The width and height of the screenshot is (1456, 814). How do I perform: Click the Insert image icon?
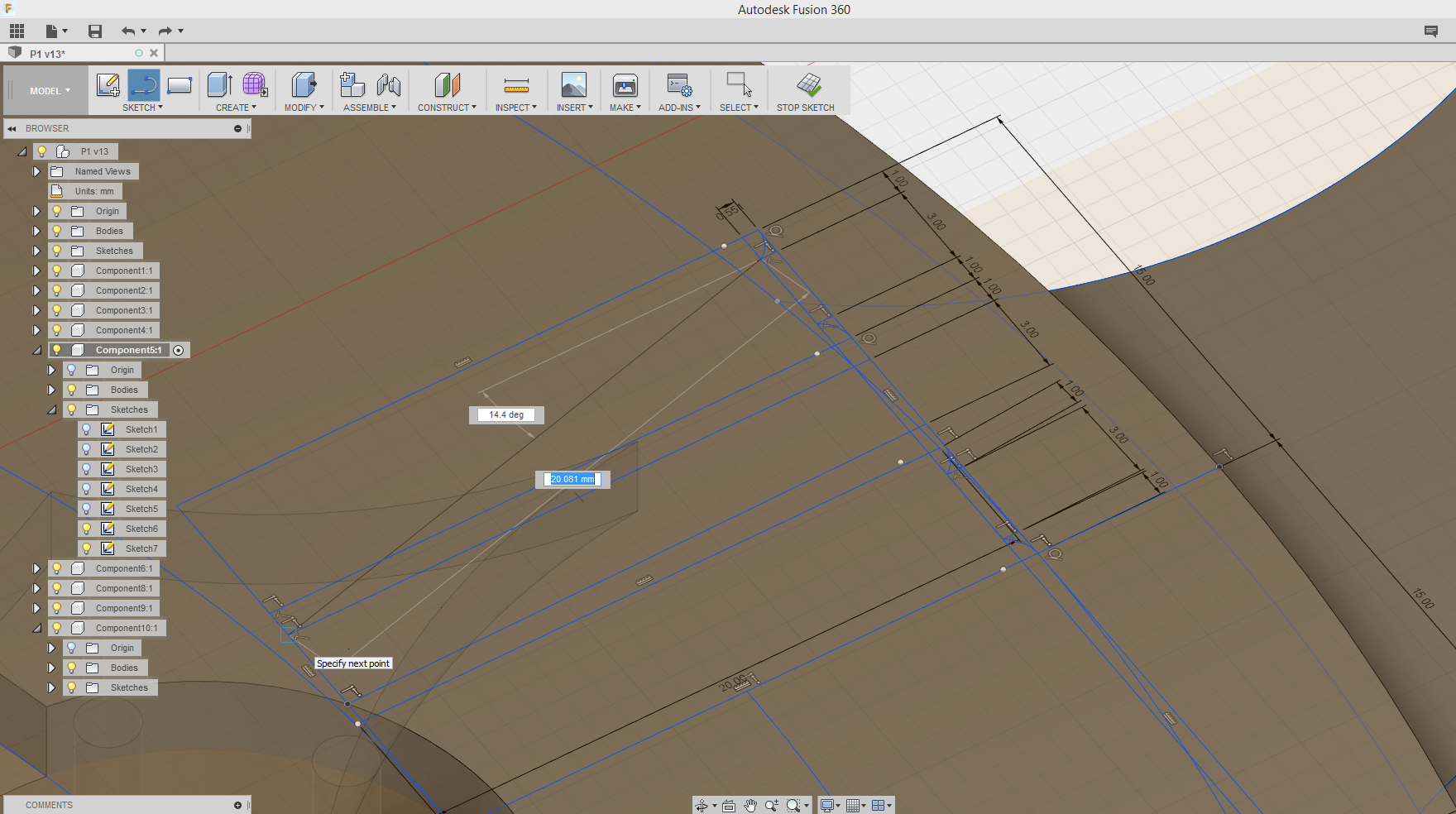click(574, 84)
